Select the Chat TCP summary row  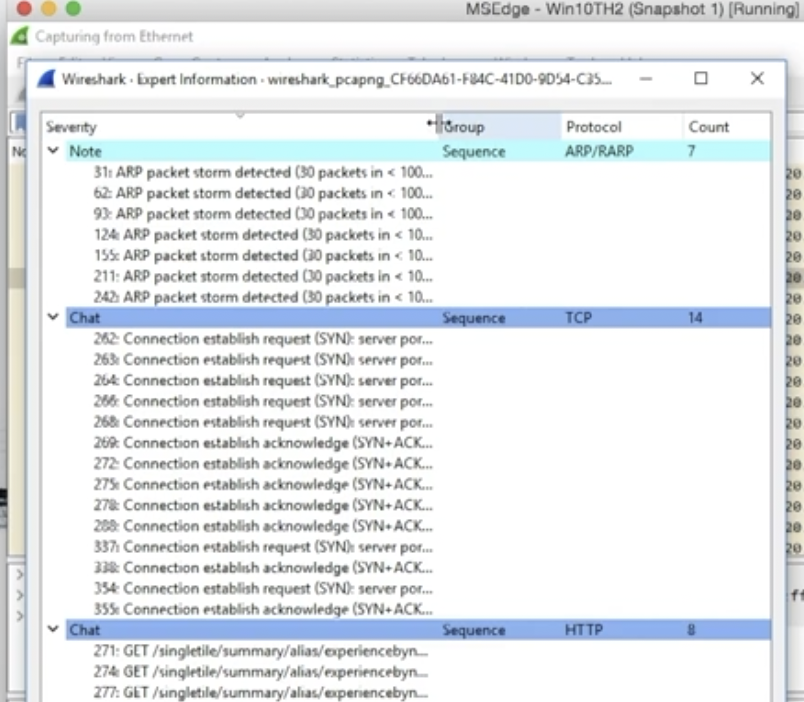418,317
